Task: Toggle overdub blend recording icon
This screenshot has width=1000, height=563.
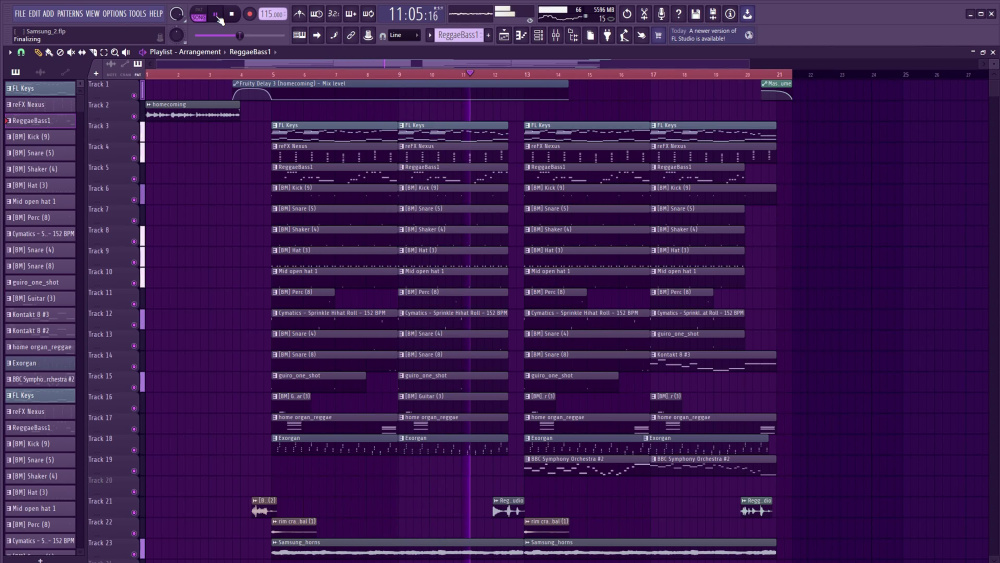Action: tap(351, 13)
